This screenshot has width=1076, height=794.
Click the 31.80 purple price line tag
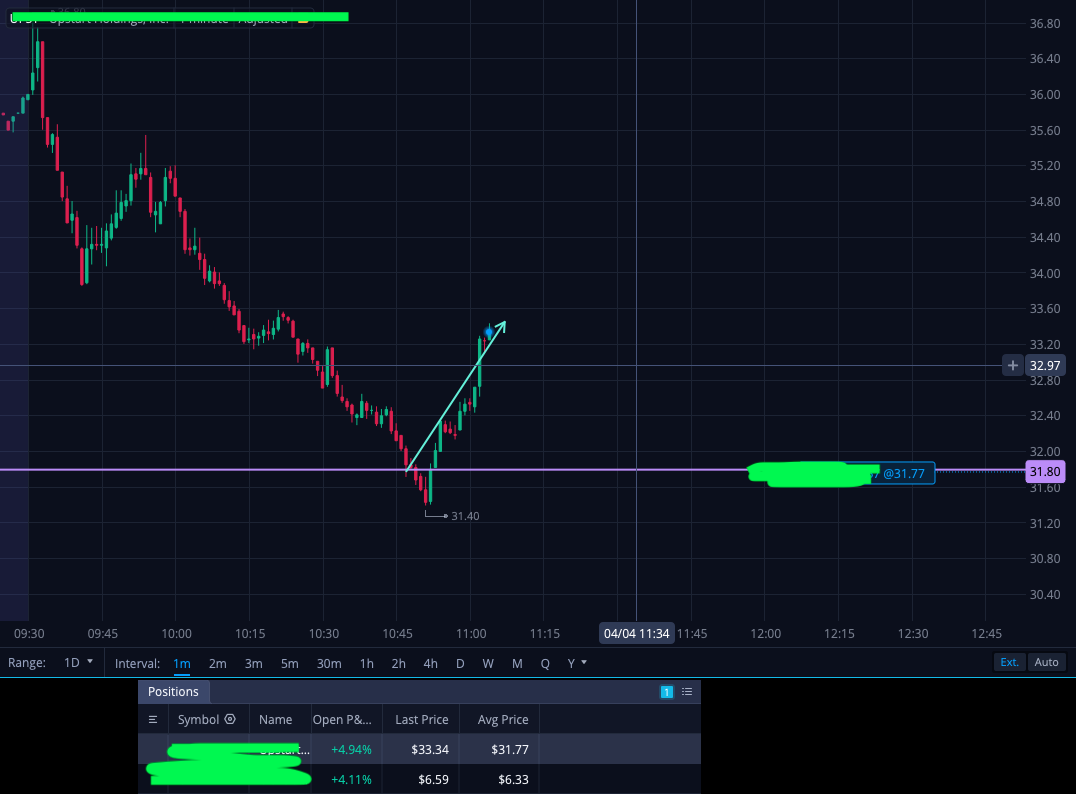1044,471
